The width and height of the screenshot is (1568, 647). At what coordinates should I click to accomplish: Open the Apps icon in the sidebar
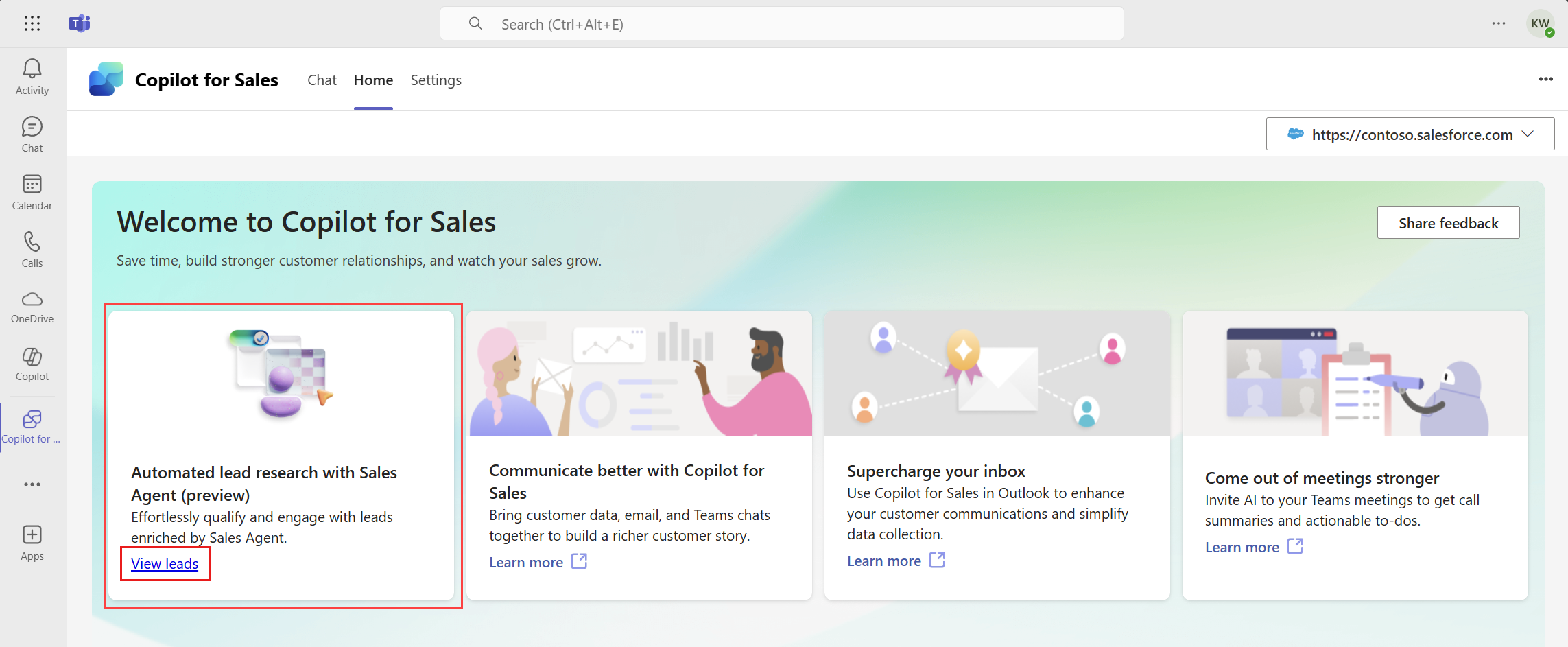point(32,541)
